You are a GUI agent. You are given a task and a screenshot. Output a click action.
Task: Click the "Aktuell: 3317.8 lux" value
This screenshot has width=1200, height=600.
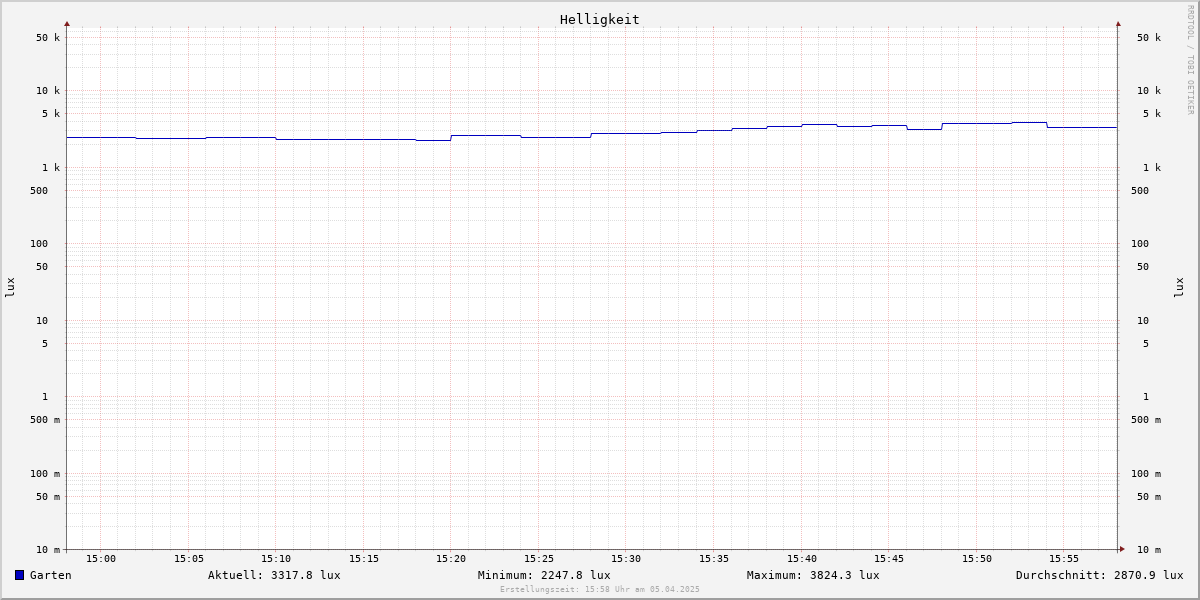(x=274, y=575)
